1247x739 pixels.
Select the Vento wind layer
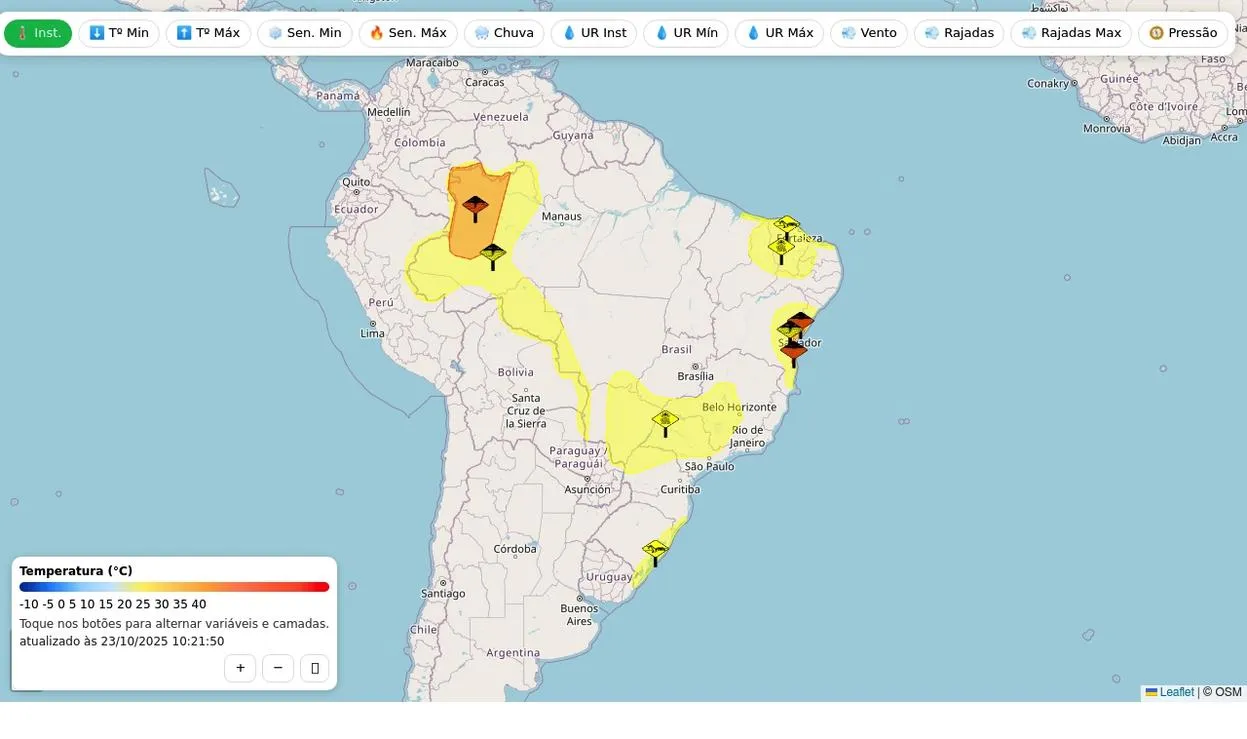tap(868, 33)
